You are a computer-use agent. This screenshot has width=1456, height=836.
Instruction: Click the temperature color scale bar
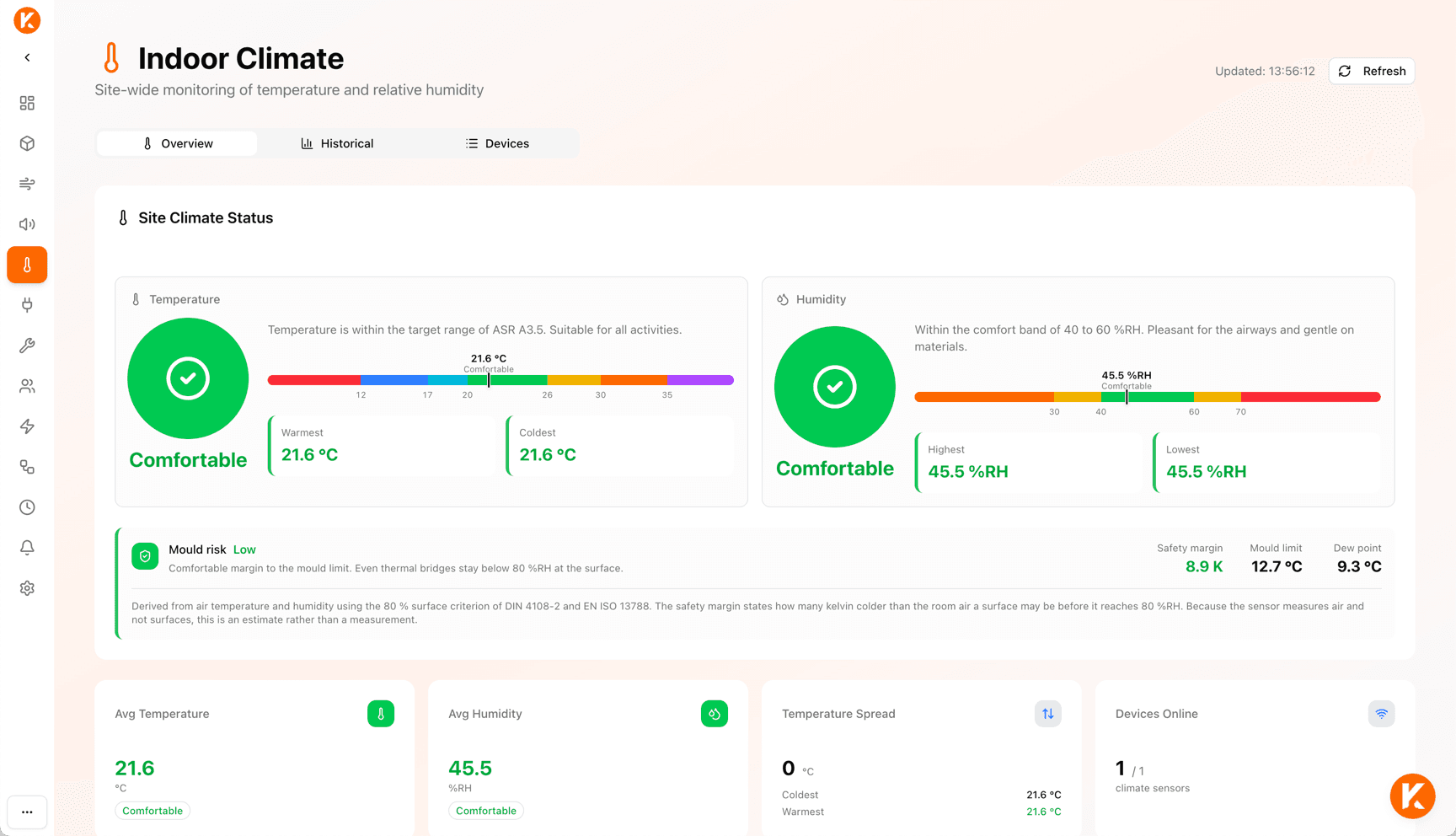(500, 380)
